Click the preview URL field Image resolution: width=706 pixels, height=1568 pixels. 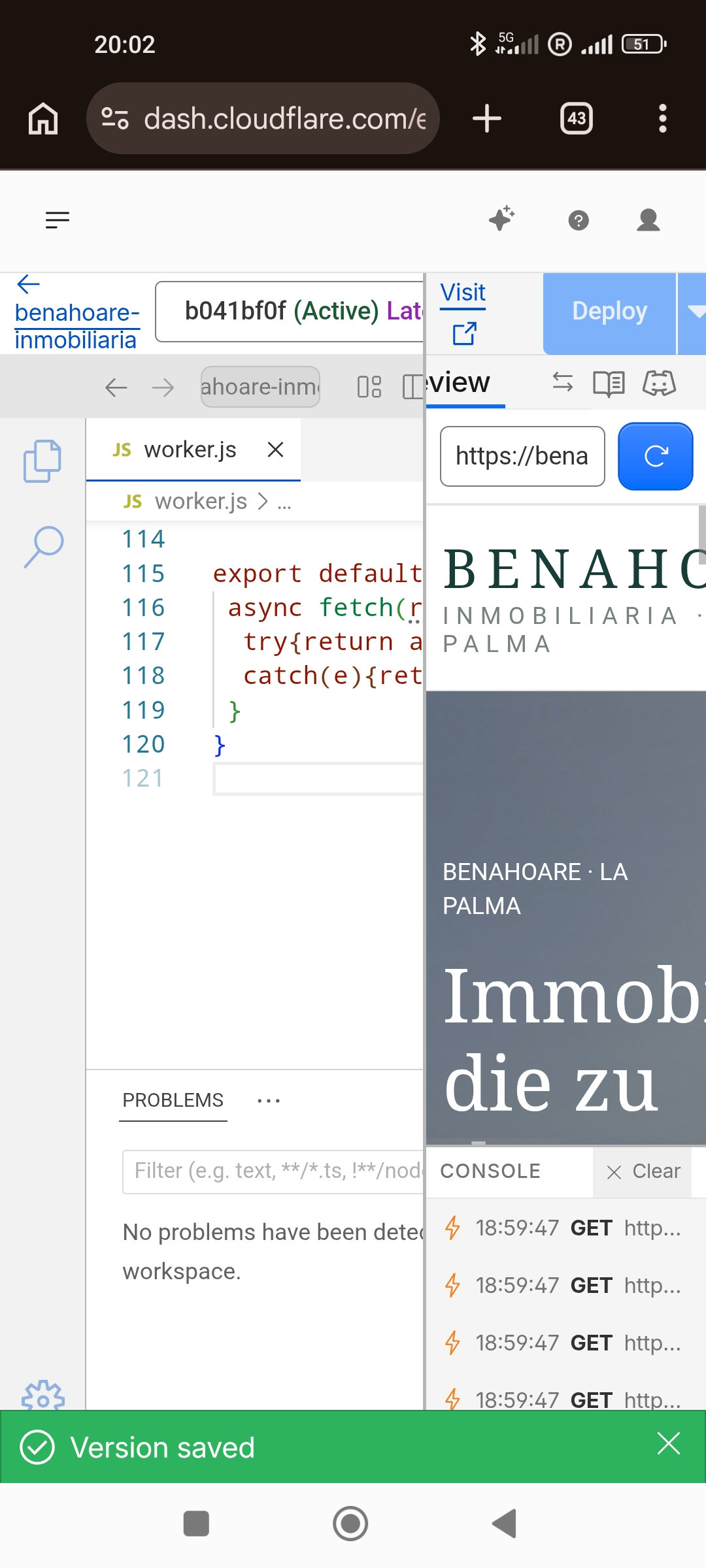[522, 456]
